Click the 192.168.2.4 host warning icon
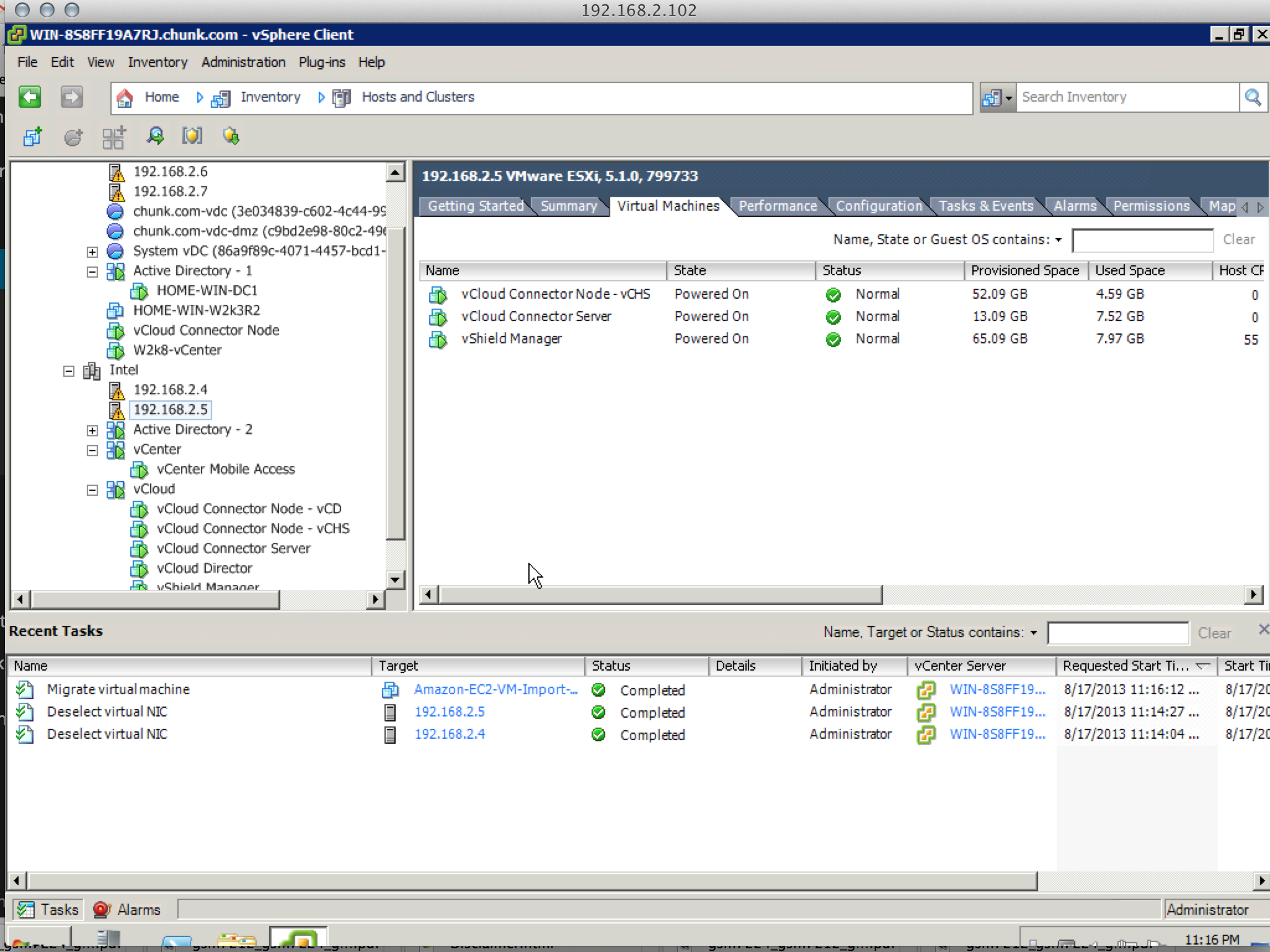 (x=117, y=390)
